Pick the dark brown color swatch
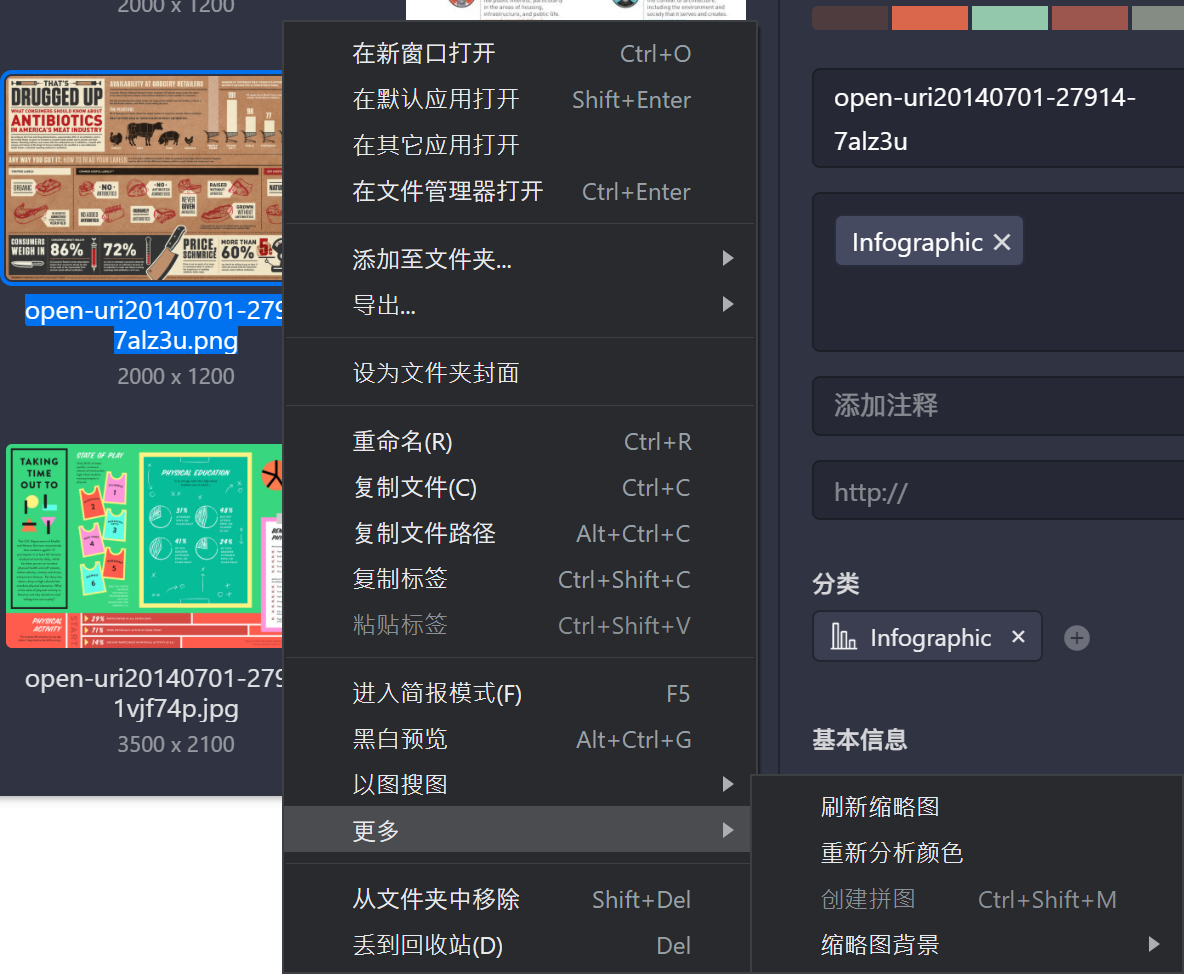This screenshot has height=974, width=1184. click(x=850, y=17)
